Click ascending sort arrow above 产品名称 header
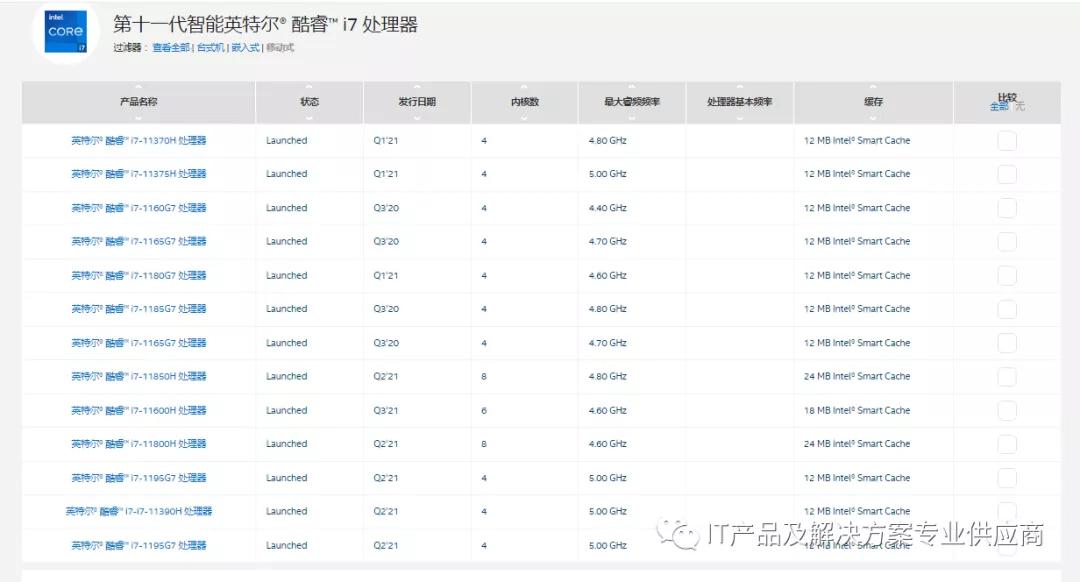 click(x=138, y=88)
